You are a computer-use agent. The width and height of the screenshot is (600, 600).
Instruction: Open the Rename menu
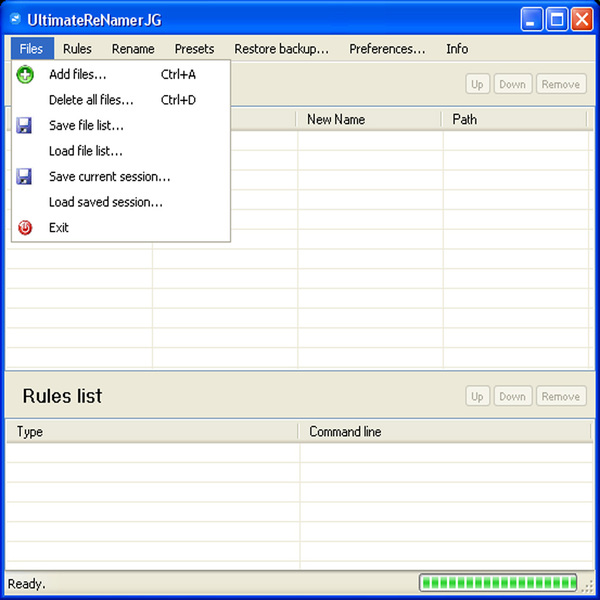tap(133, 49)
